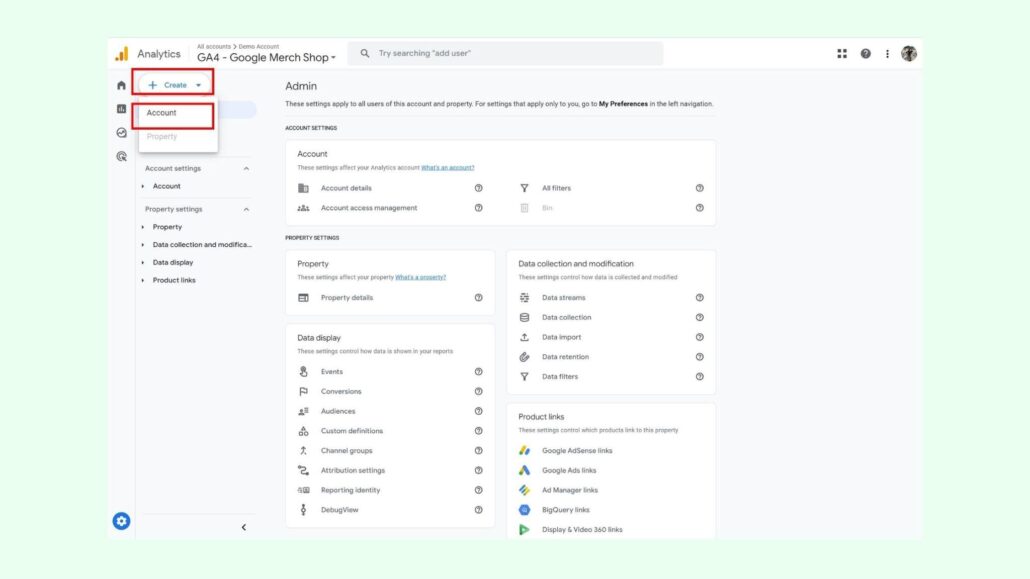Open the Home icon in left sidebar
Image resolution: width=1030 pixels, height=579 pixels.
(122, 85)
